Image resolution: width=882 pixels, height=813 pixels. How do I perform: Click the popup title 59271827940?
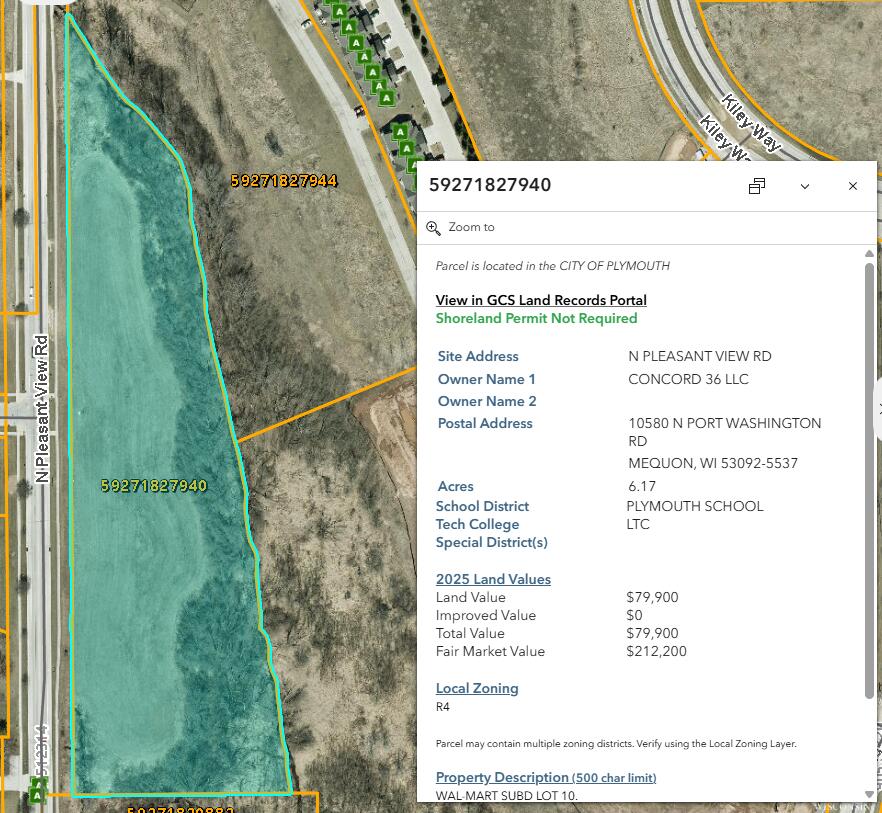click(490, 185)
